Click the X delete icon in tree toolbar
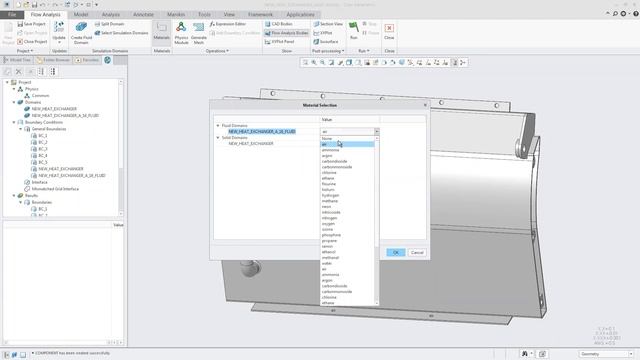The height and width of the screenshot is (360, 640). pos(18,72)
